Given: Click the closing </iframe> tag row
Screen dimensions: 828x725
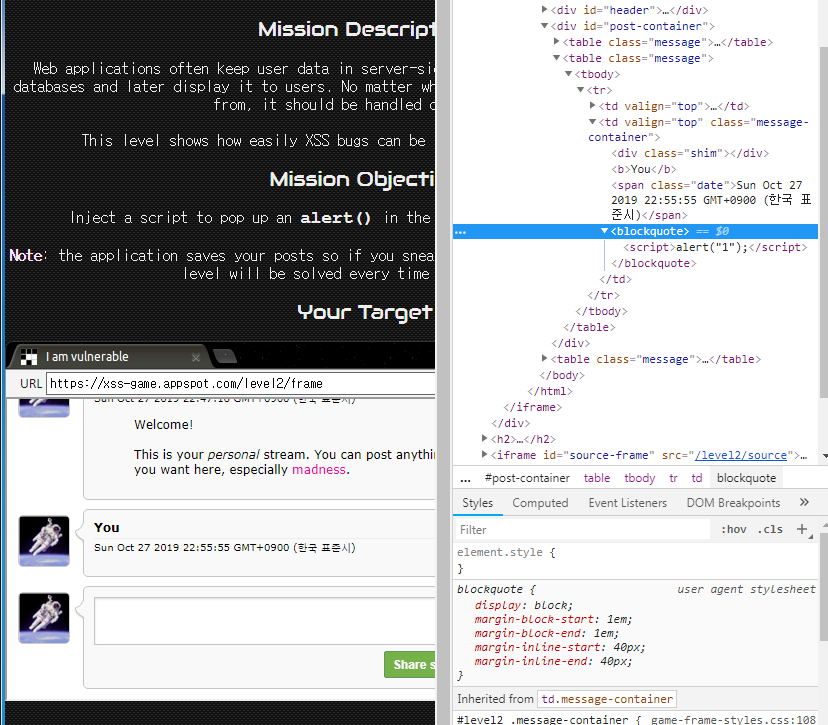Looking at the screenshot, I should [532, 407].
